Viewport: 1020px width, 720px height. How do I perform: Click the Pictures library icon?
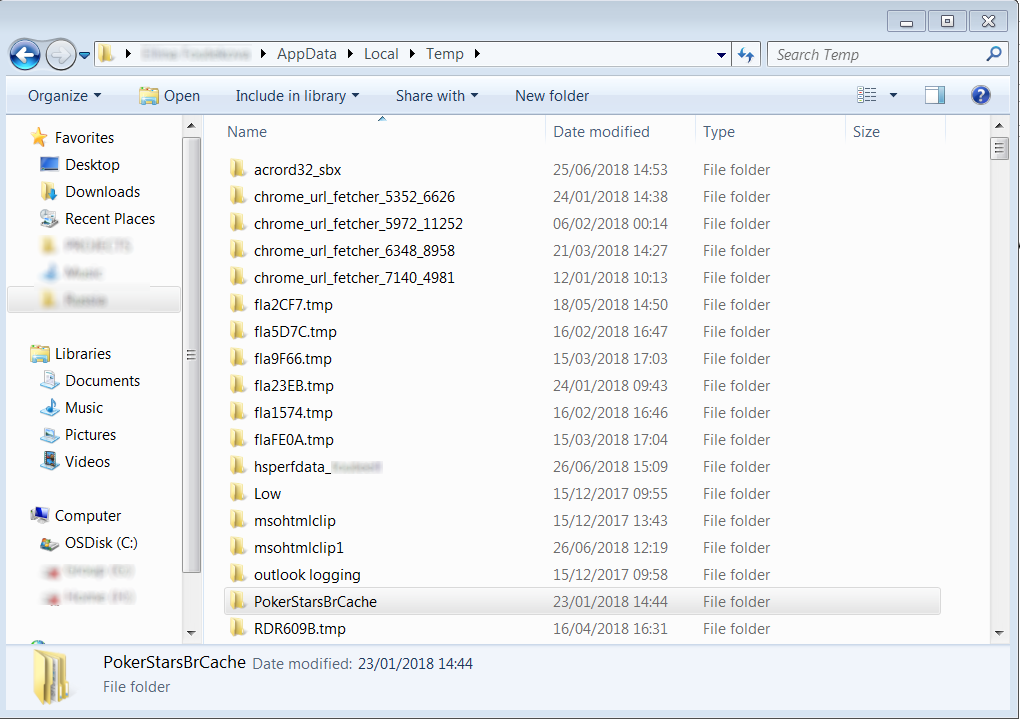click(x=51, y=434)
